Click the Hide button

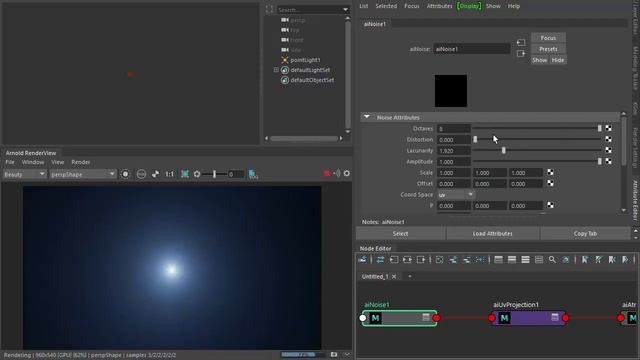[x=558, y=60]
